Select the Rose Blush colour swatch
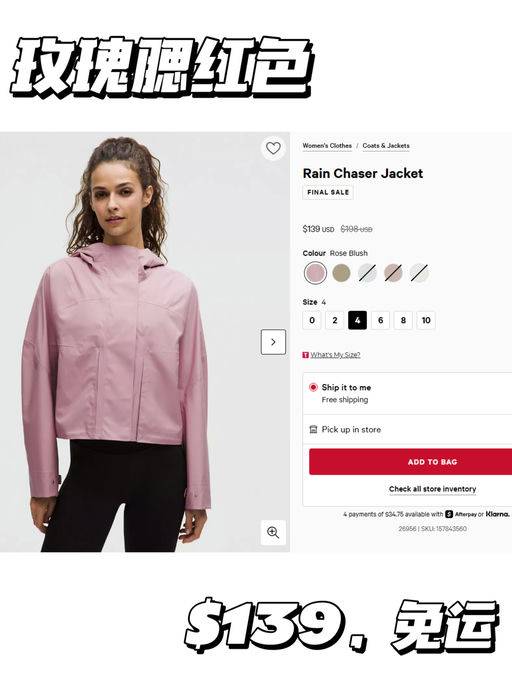The image size is (512, 683). point(315,273)
